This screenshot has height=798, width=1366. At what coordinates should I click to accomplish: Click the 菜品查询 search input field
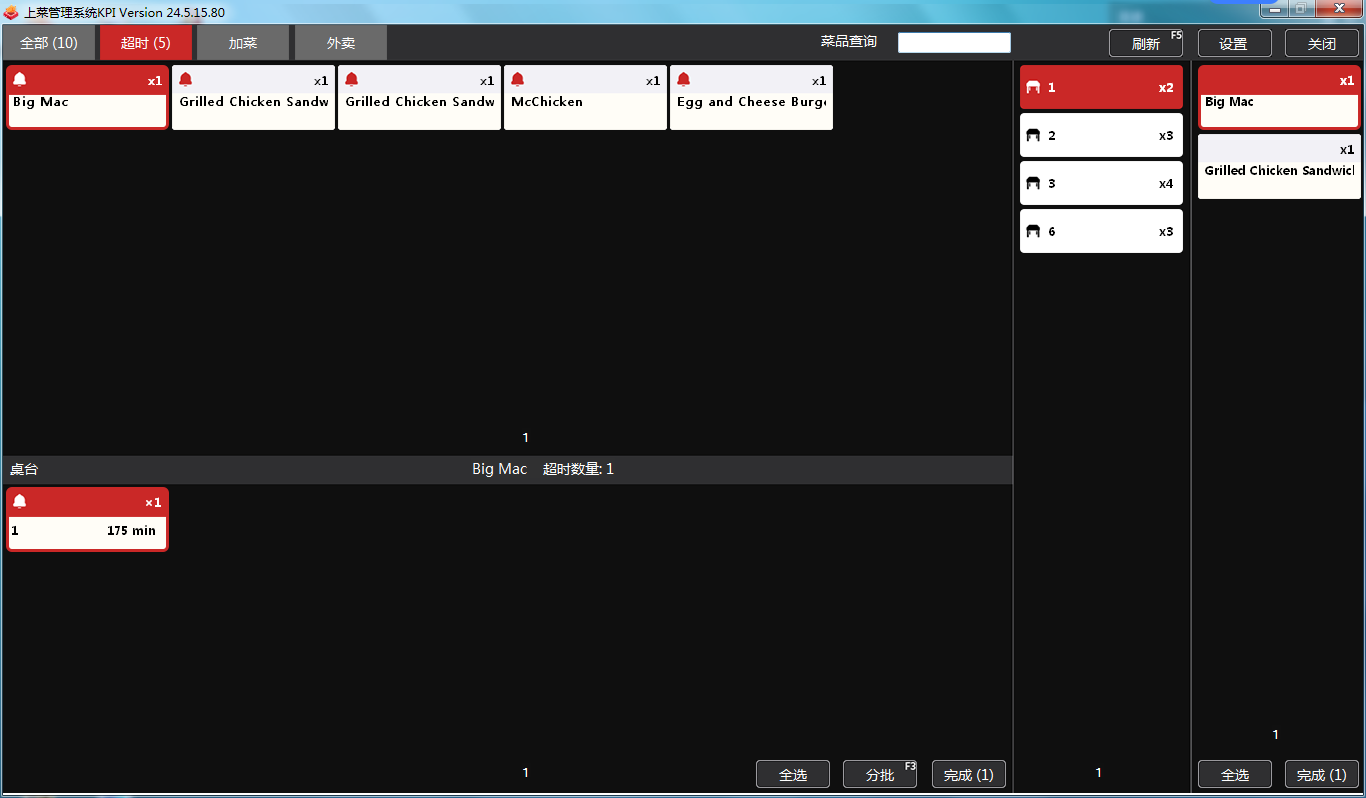pos(954,43)
